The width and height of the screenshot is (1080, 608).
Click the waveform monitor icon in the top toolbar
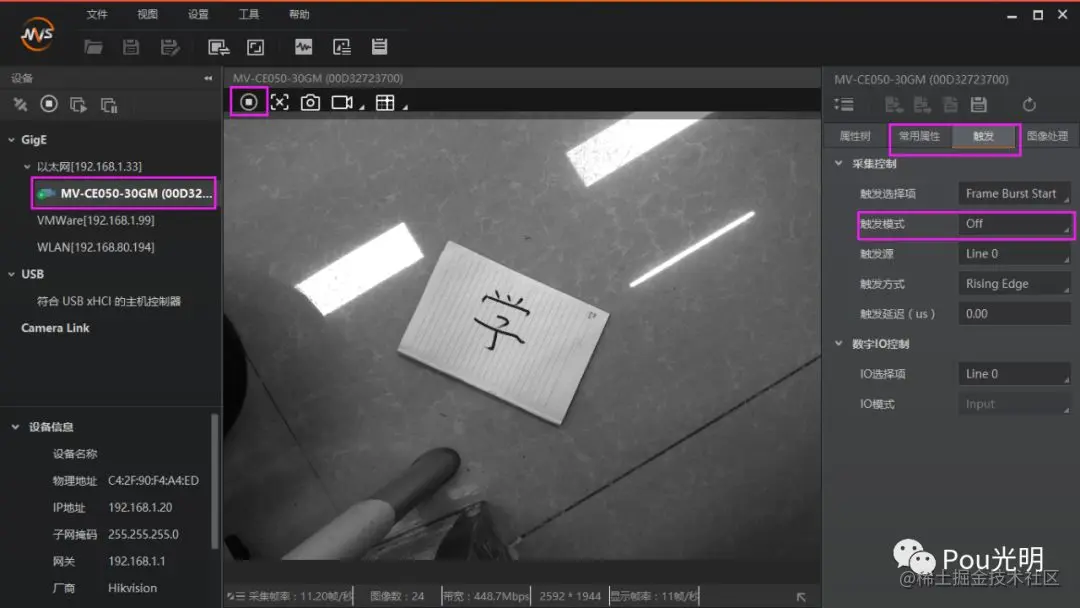[303, 47]
